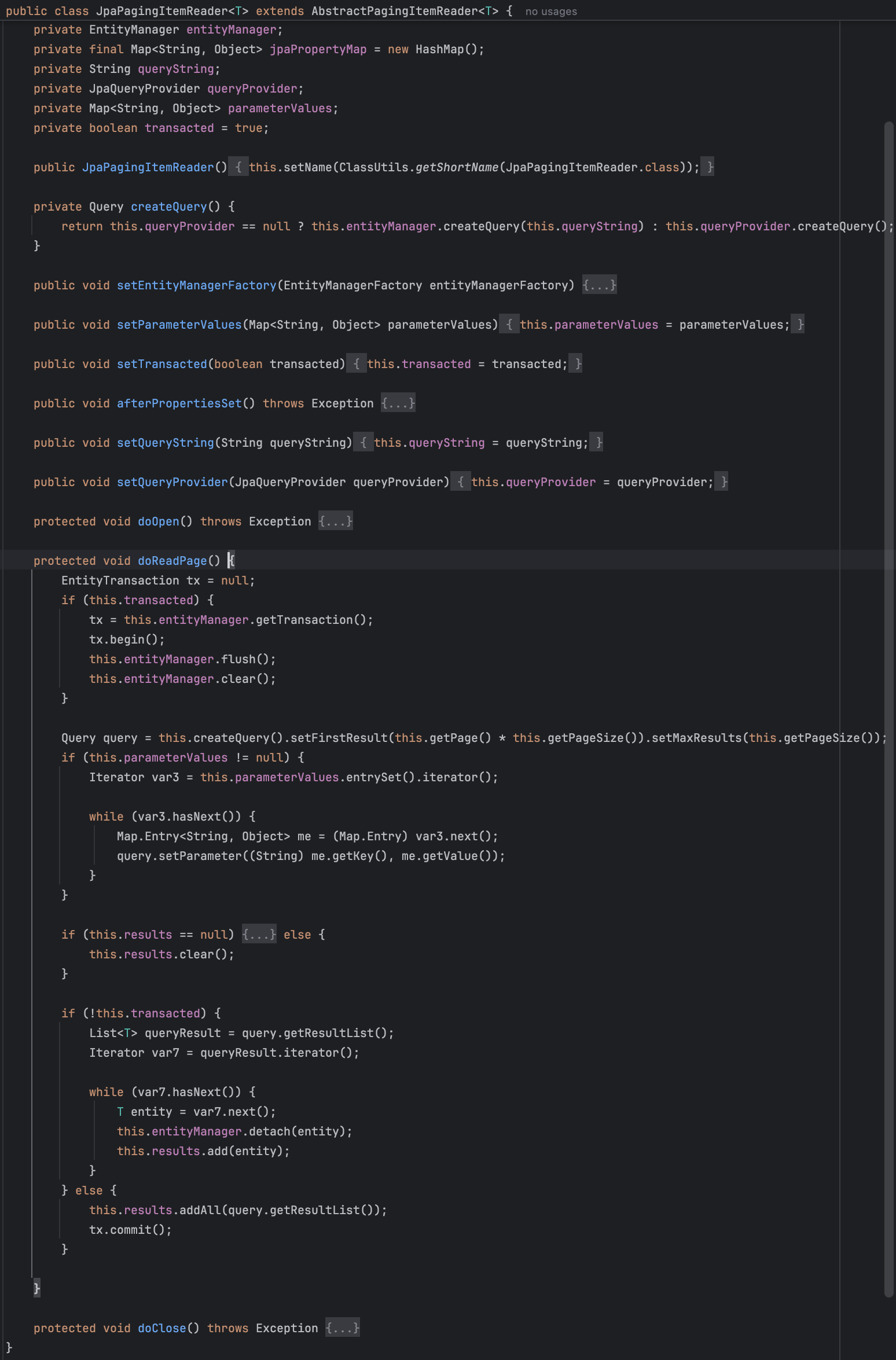Viewport: 896px width, 1360px height.
Task: Click doClose method name
Action: [162, 1328]
